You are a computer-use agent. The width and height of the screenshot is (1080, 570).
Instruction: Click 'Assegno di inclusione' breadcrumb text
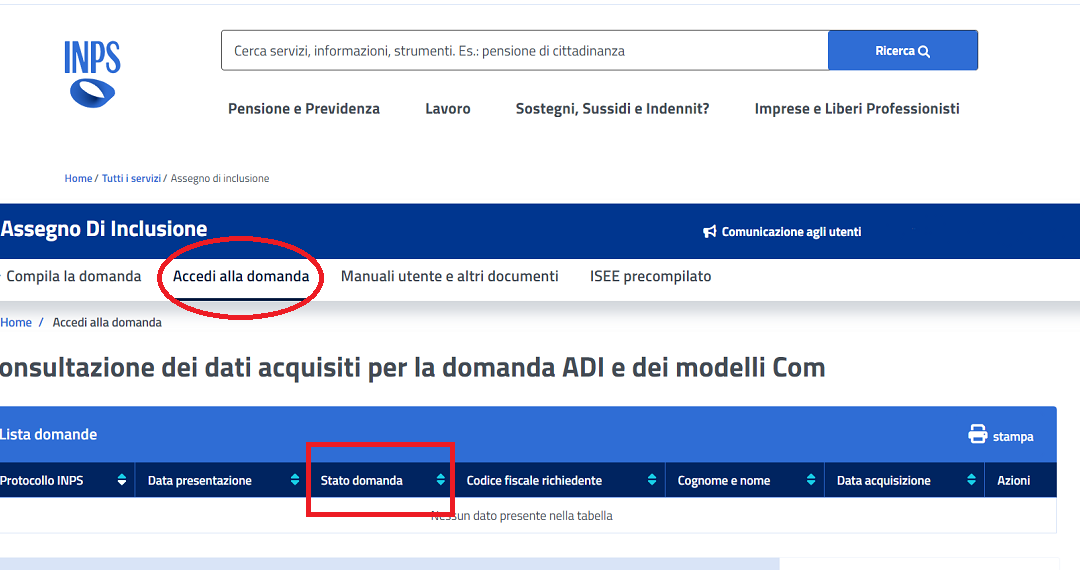pyautogui.click(x=220, y=178)
